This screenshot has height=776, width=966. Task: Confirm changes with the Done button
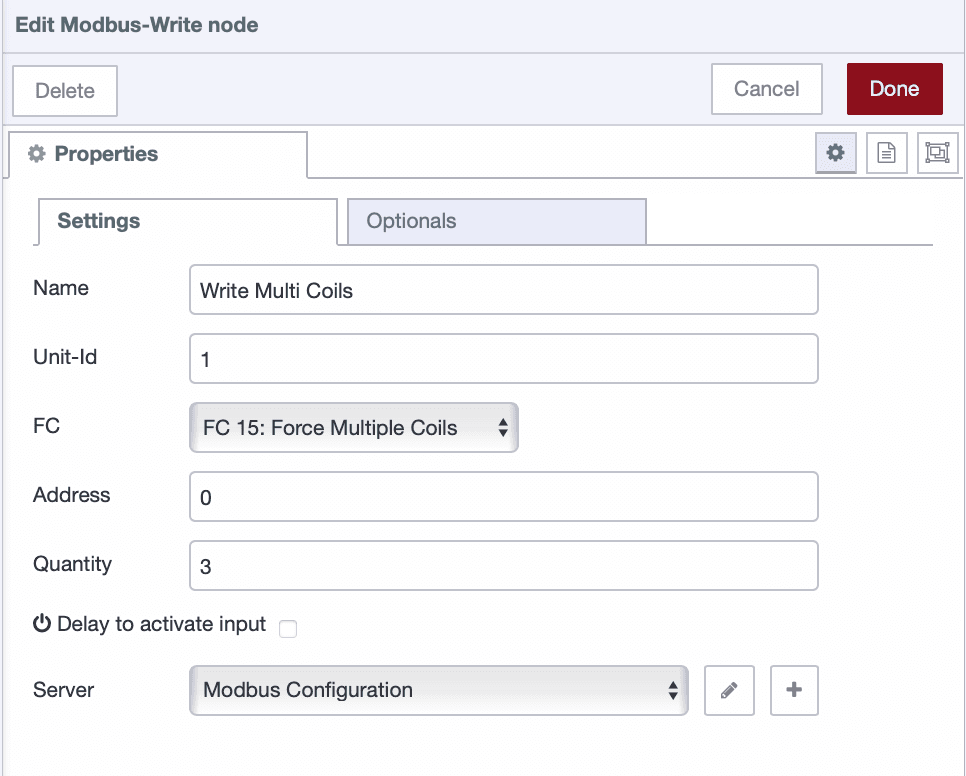pos(894,88)
